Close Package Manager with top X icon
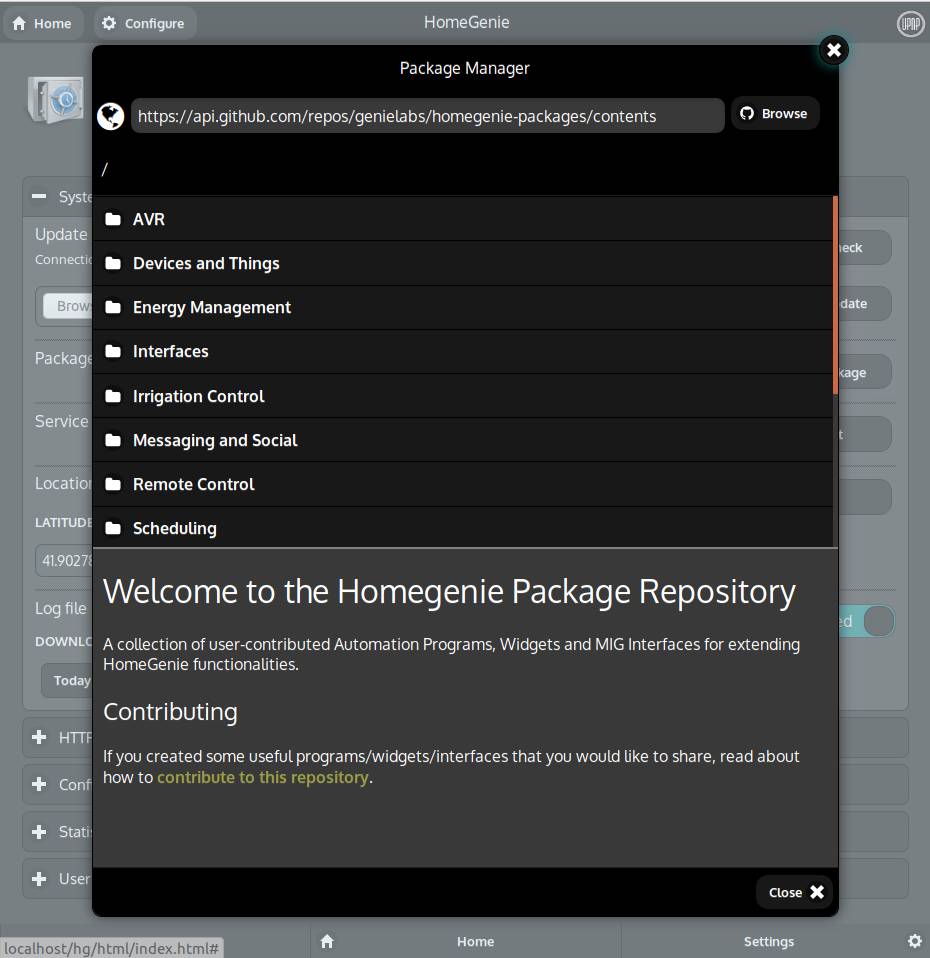 833,50
